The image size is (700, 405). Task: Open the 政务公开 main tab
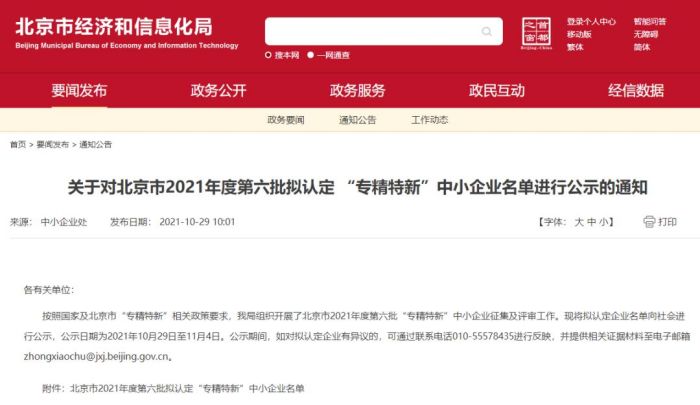[218, 91]
